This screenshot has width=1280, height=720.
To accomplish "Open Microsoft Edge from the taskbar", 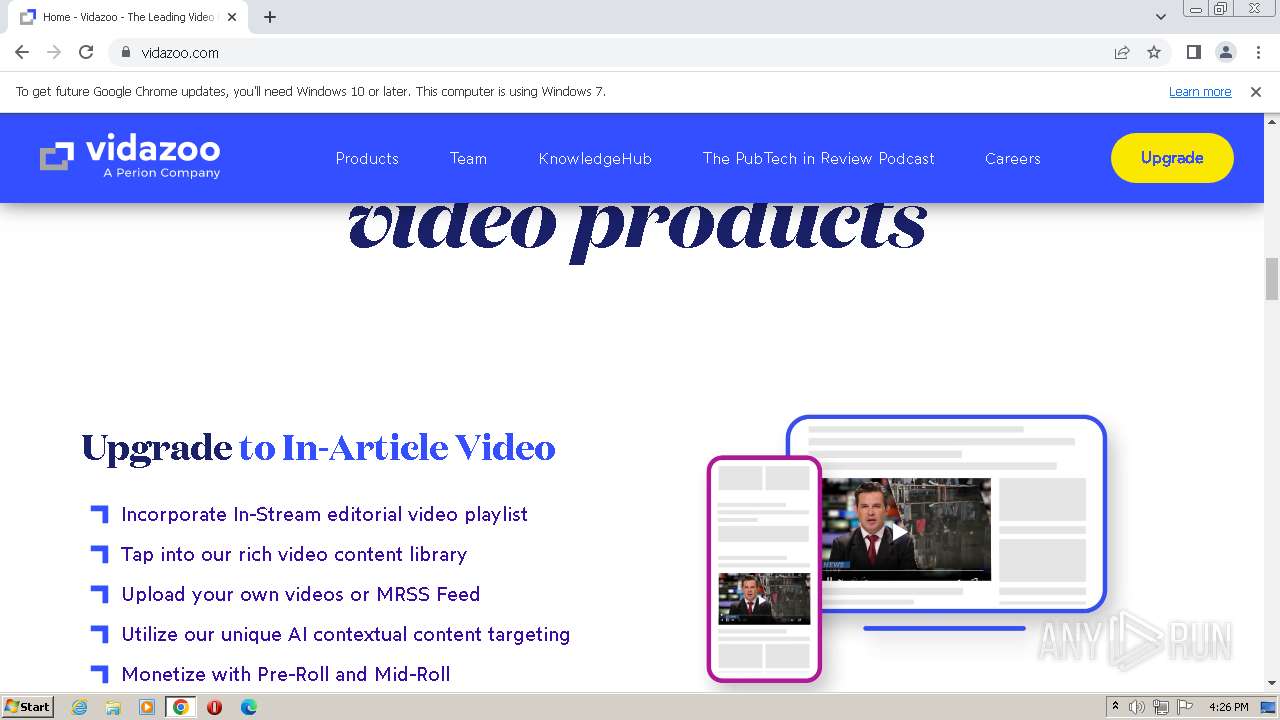I will coord(248,707).
